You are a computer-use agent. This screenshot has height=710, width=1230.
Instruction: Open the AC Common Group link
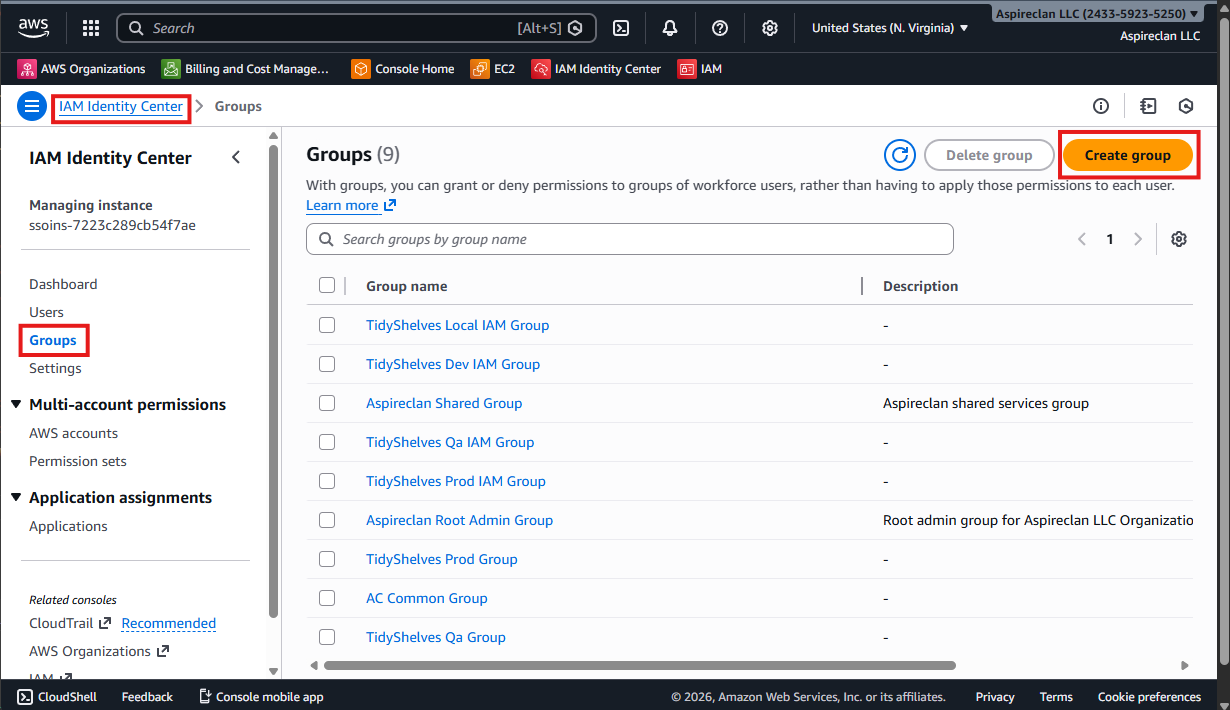427,598
